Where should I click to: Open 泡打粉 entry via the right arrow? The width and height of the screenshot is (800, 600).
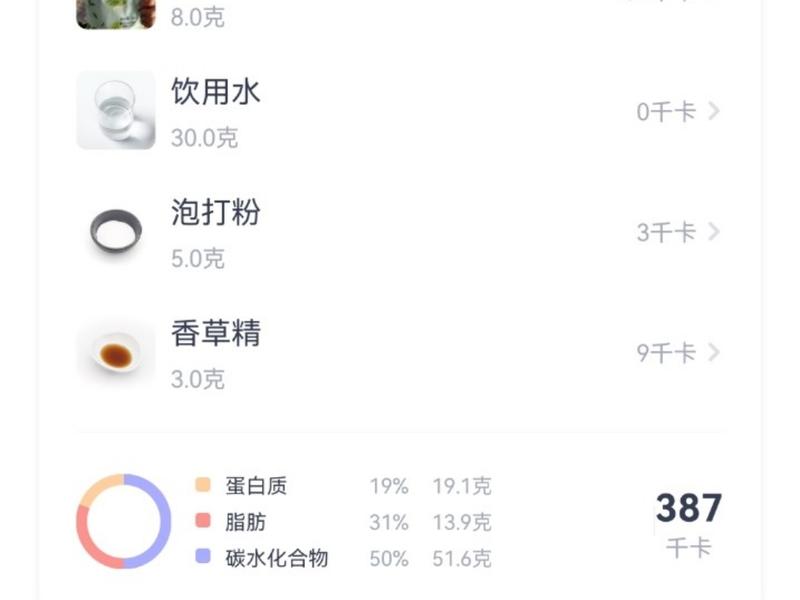pos(712,231)
